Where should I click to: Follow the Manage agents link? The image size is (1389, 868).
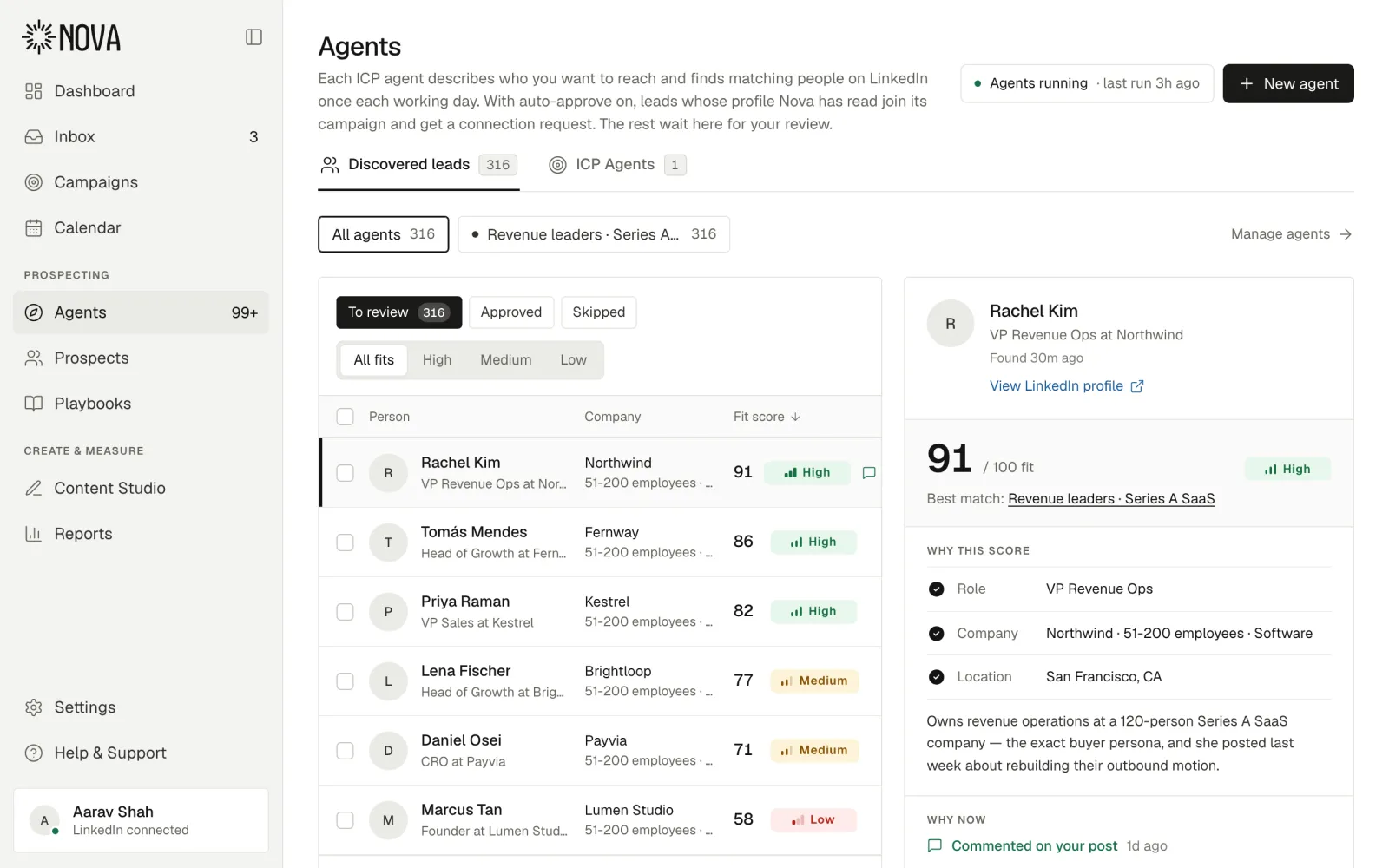(1291, 234)
